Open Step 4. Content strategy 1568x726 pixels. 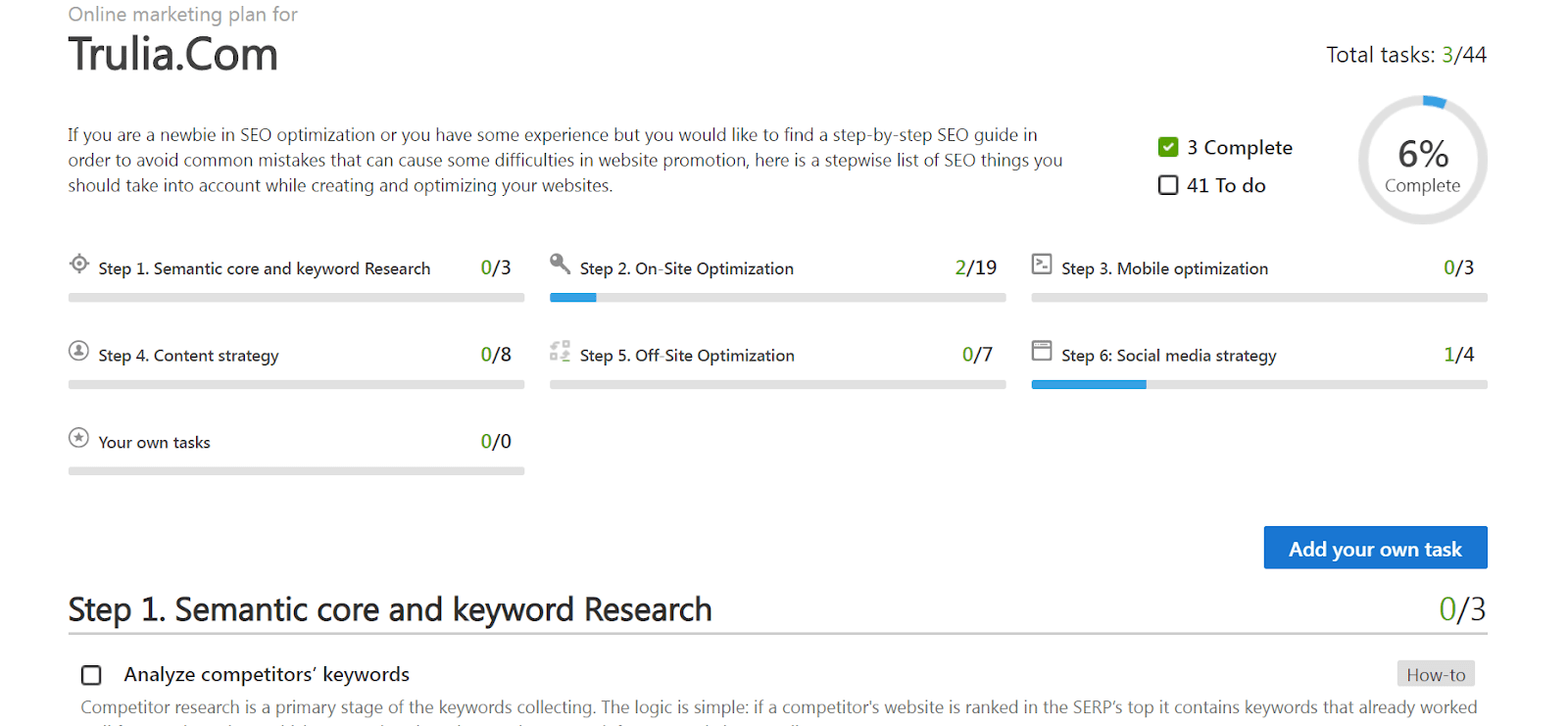(188, 356)
